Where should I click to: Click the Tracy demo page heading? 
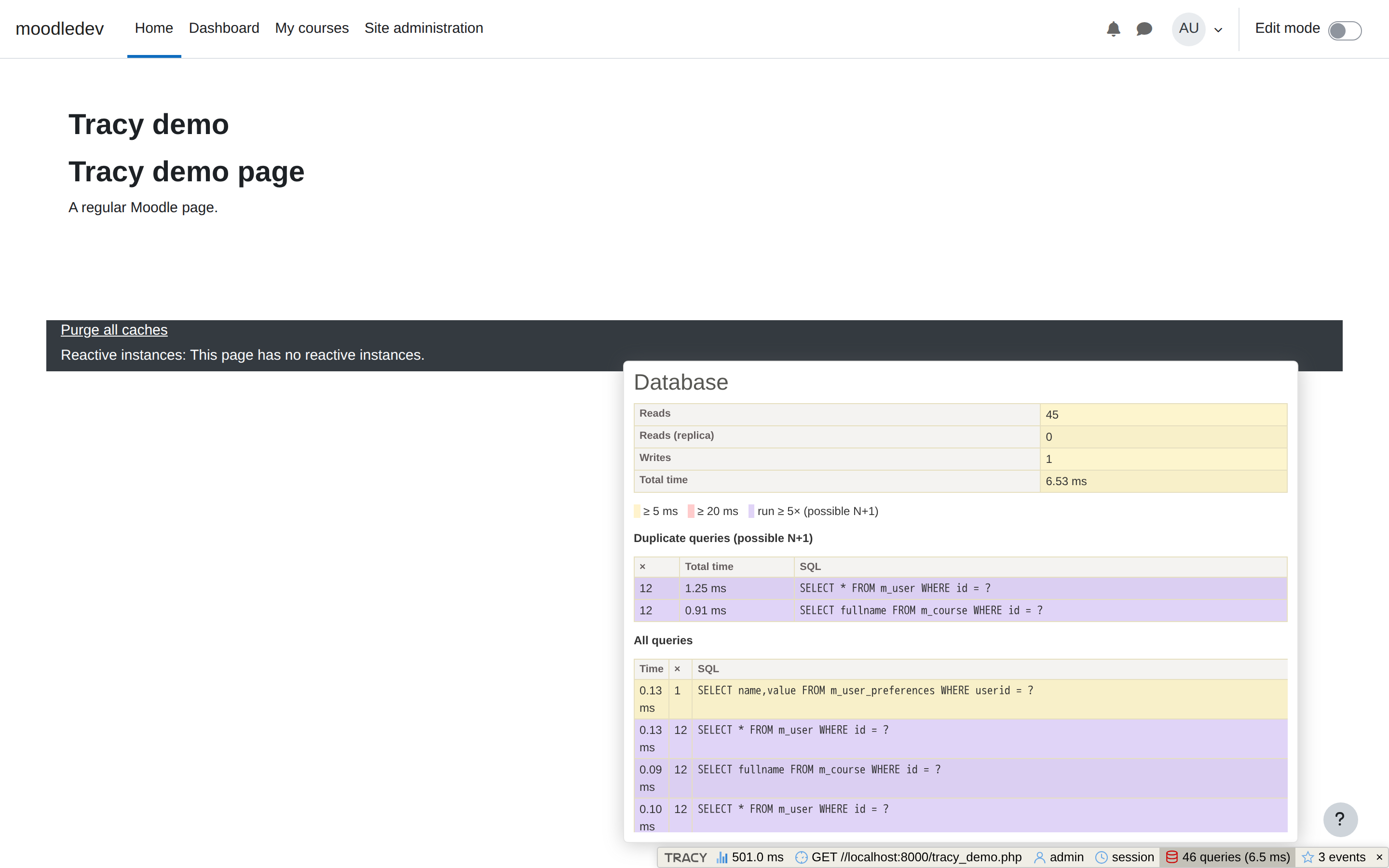point(187,172)
